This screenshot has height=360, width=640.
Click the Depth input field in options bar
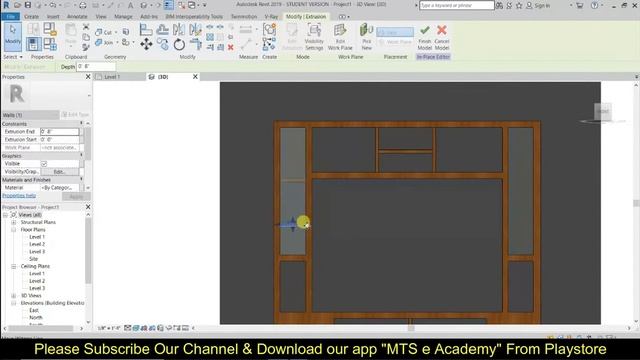tap(96, 67)
